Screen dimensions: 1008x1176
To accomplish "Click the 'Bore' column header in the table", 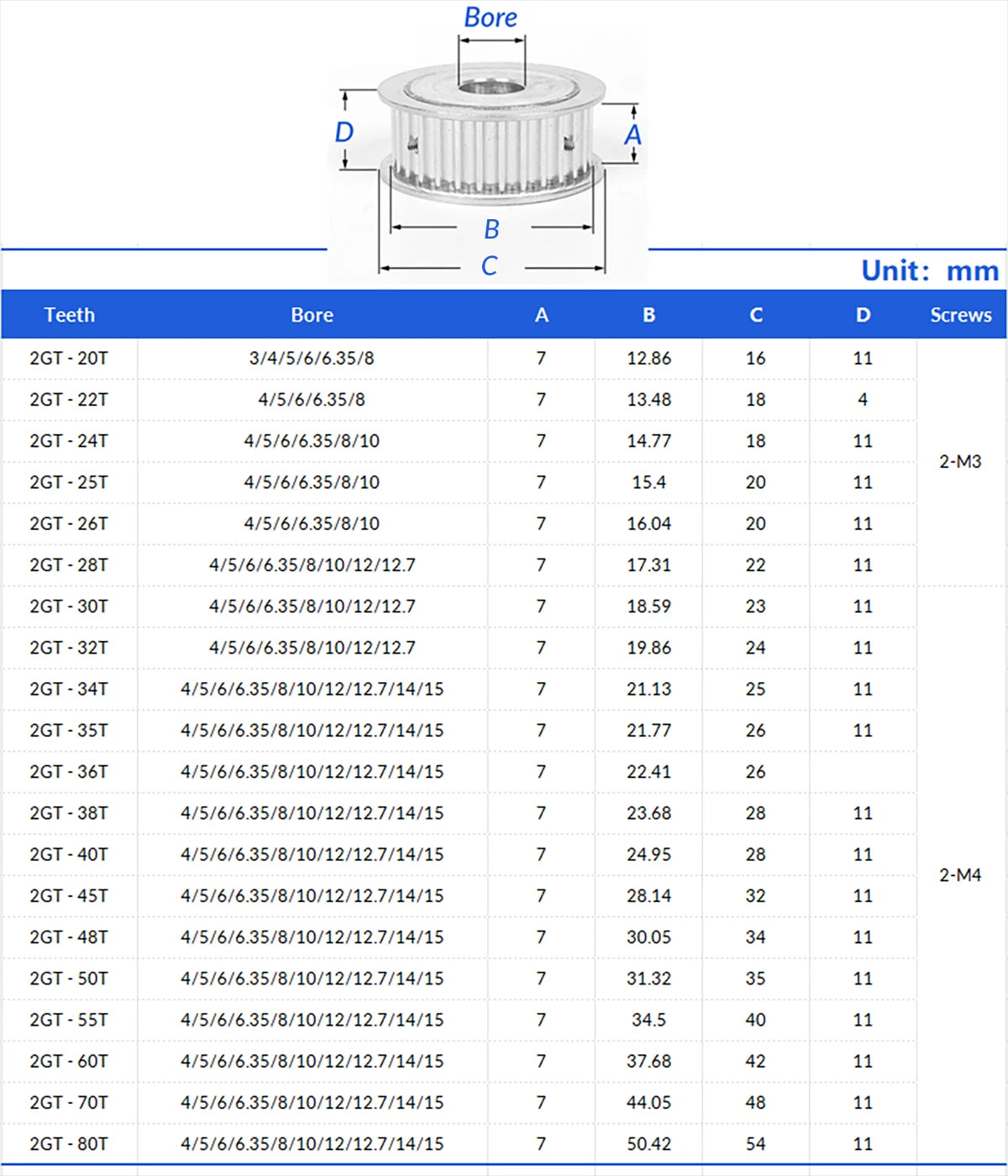I will (312, 315).
